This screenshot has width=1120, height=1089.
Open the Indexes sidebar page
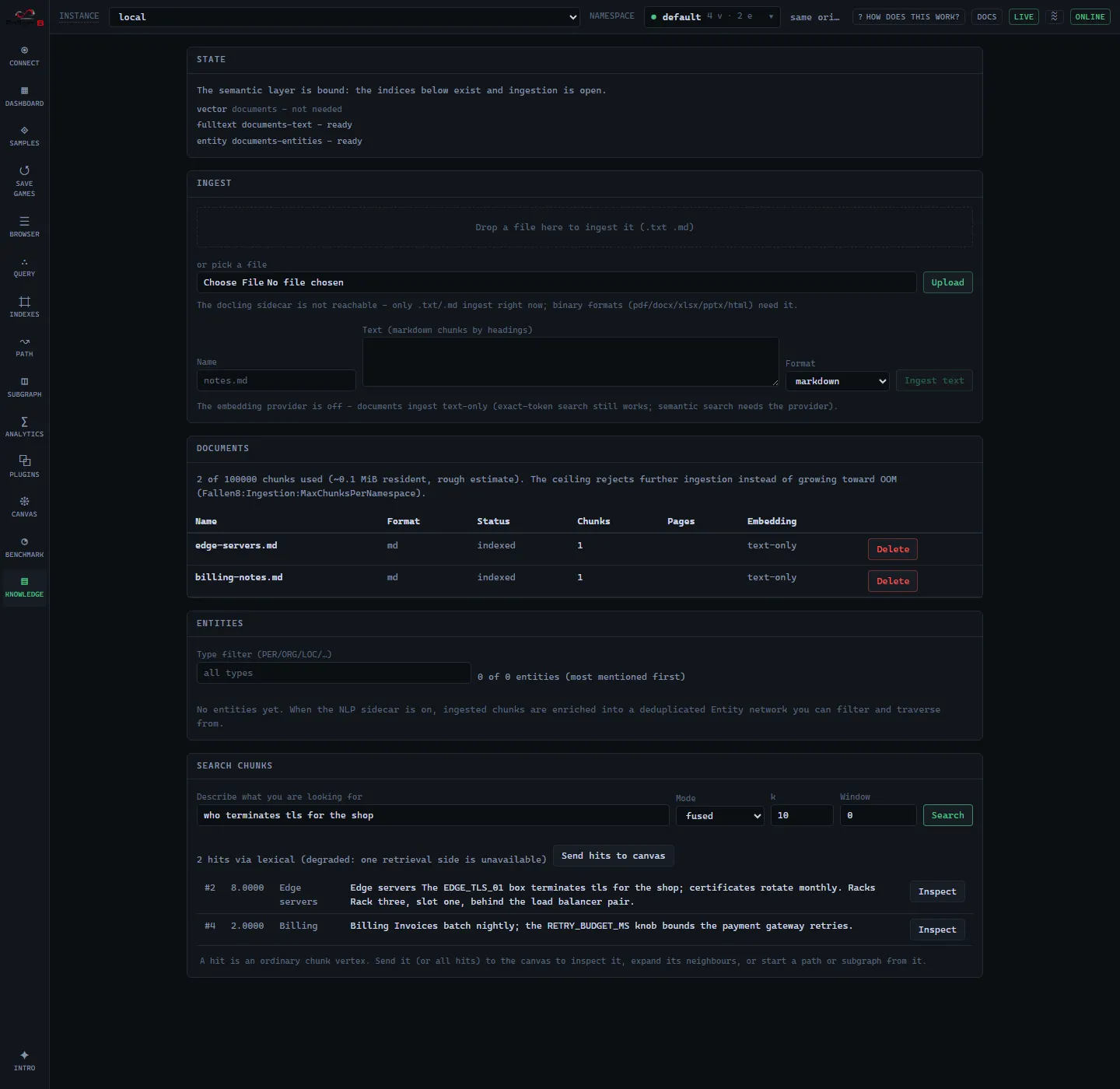point(24,307)
